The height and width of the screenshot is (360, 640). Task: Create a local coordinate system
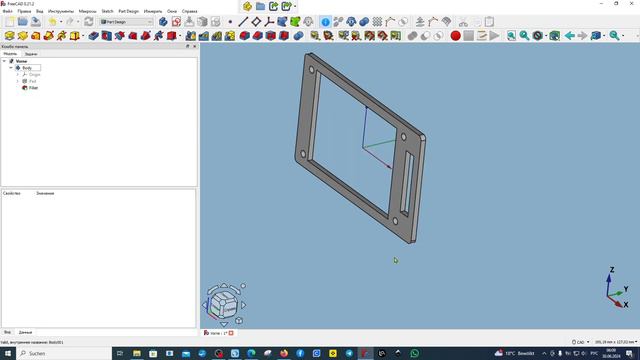[x=269, y=22]
